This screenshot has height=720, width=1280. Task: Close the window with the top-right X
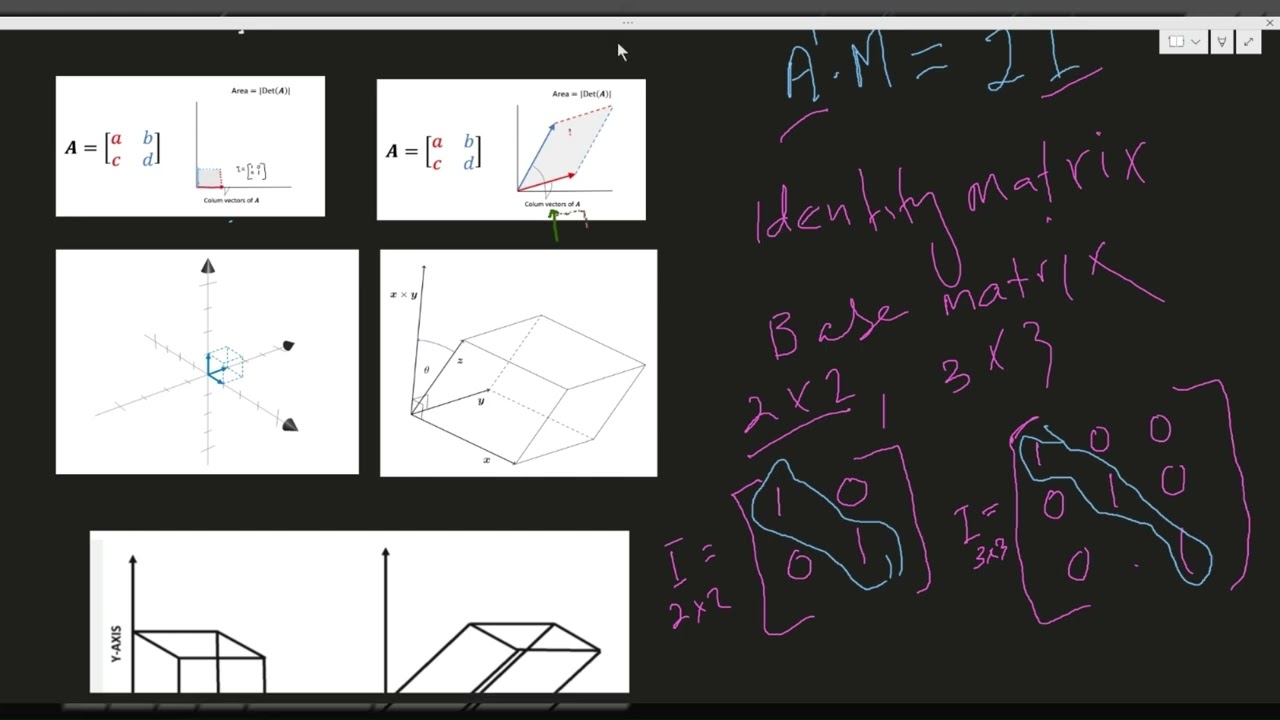pos(1270,23)
